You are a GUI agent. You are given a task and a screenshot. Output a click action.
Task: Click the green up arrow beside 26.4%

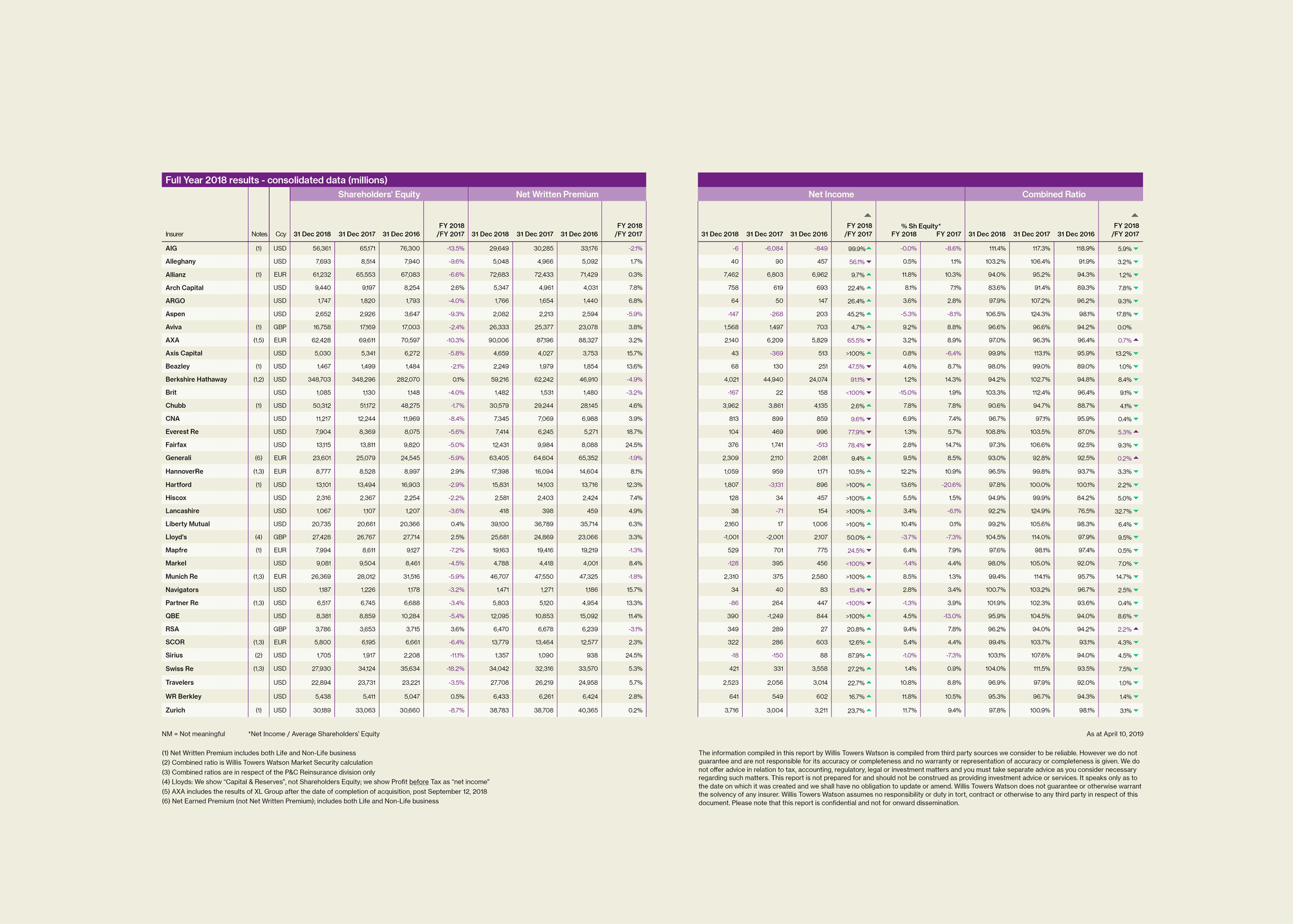click(869, 301)
